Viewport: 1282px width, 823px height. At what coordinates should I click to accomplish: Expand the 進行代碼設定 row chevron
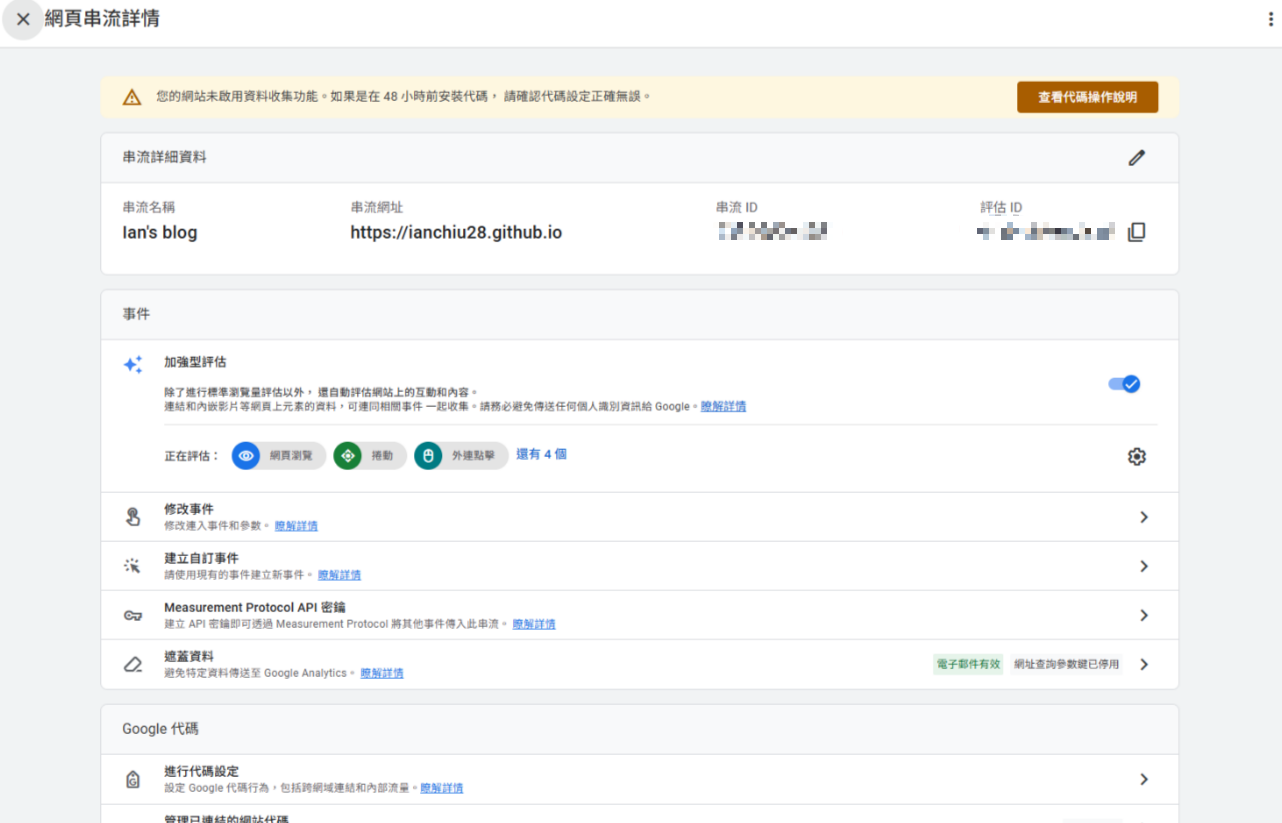click(x=1144, y=779)
